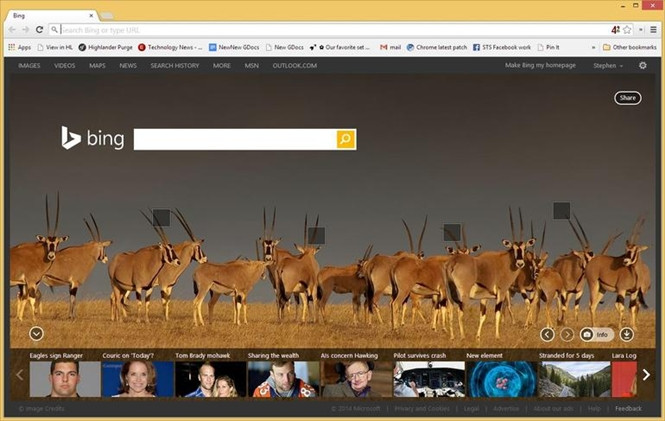Screen dimensions: 665x421
Task: Show previous Bing homepage image
Action: point(547,334)
